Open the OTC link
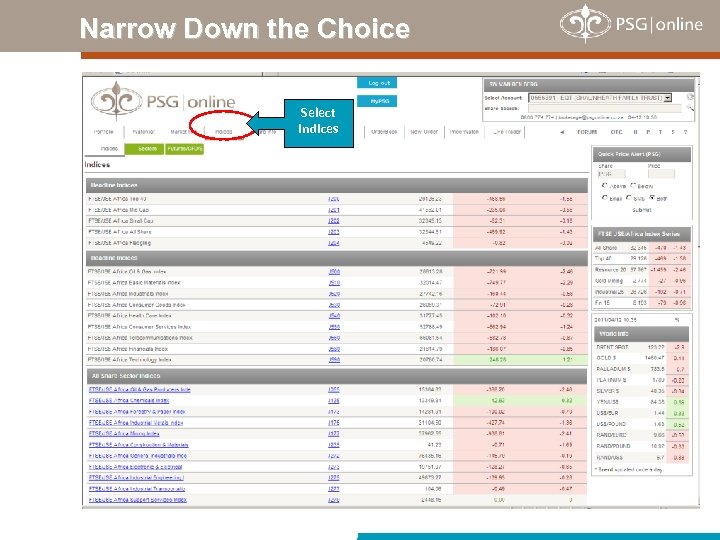720x540 pixels. [x=616, y=132]
